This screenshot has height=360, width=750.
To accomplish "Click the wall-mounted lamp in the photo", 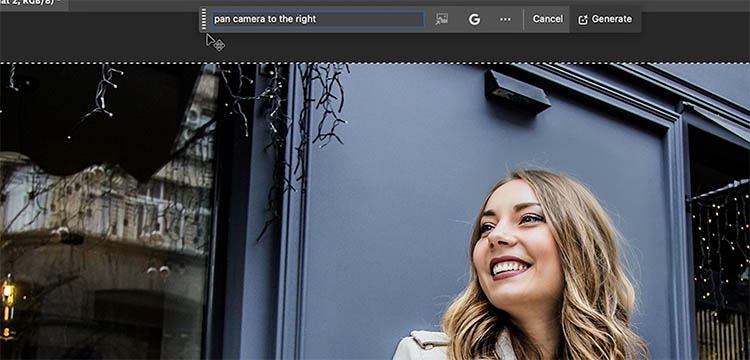I will coord(517,91).
